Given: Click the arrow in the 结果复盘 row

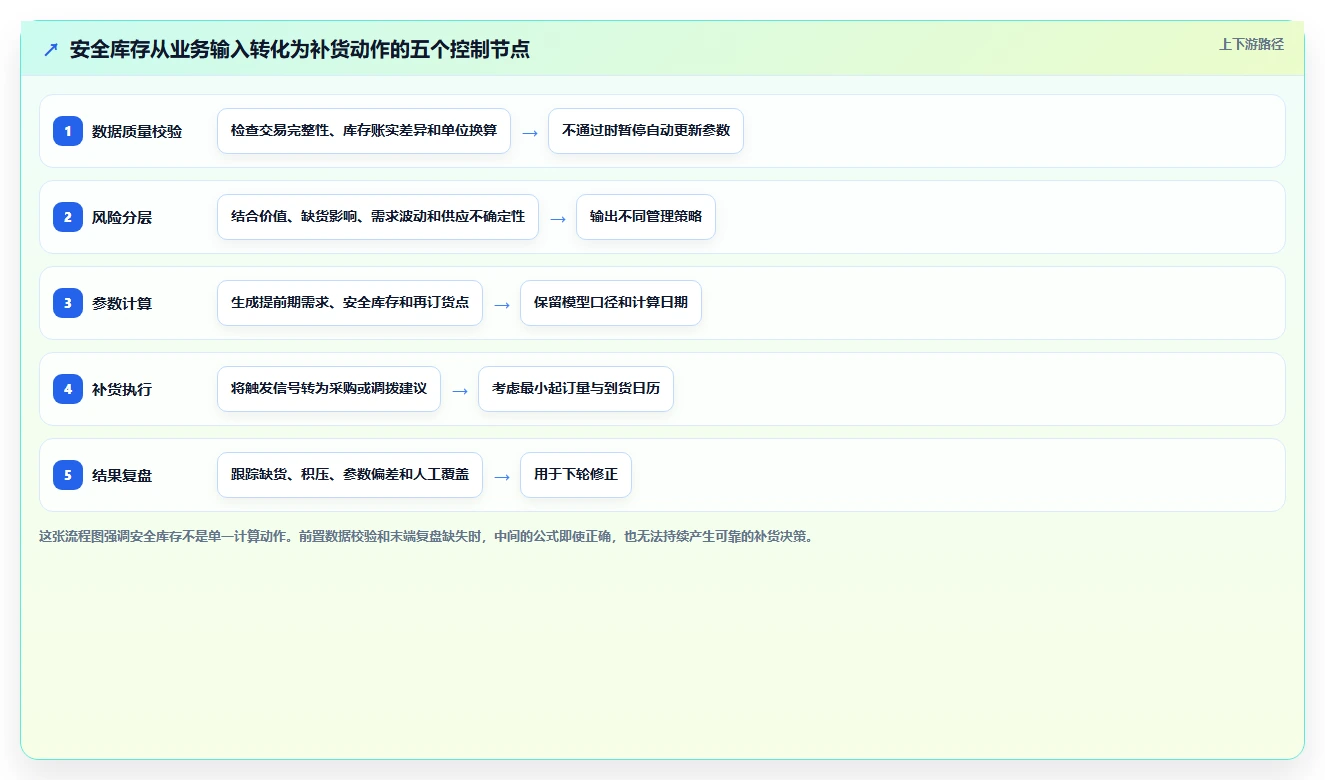Looking at the screenshot, I should (x=502, y=476).
